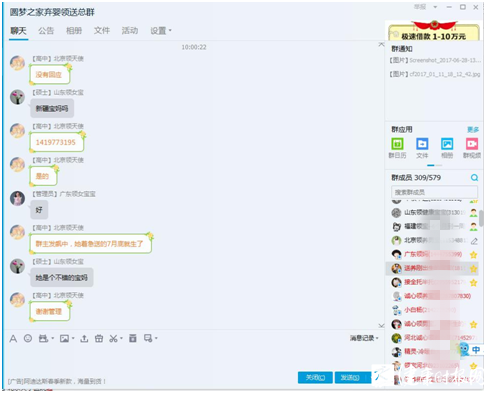Click the 关闭(C) button
The image size is (486, 393).
coord(315,378)
